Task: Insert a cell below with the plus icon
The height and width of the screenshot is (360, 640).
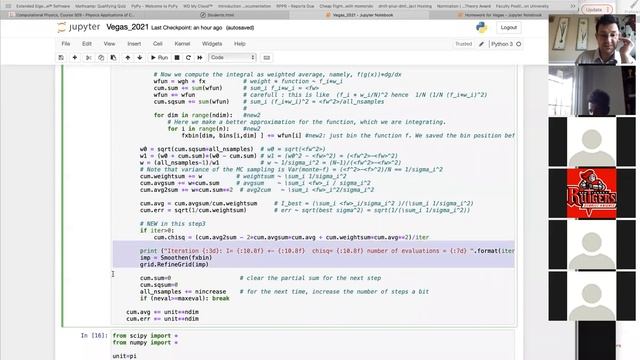Action: [75, 58]
